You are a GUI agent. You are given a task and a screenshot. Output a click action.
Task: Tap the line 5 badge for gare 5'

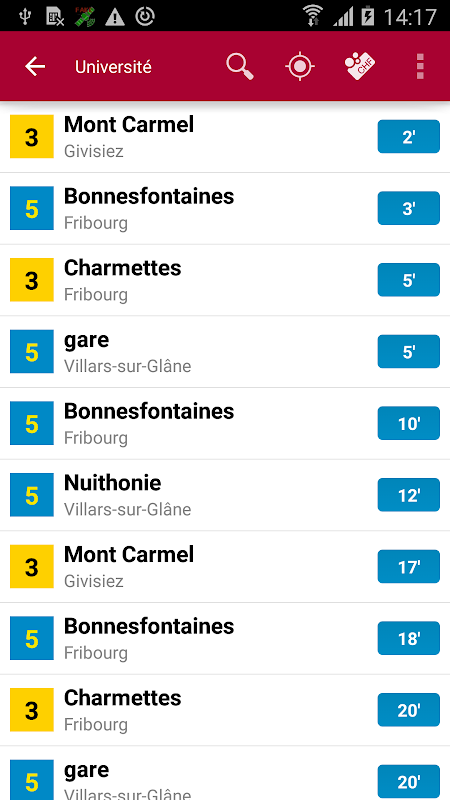[32, 352]
